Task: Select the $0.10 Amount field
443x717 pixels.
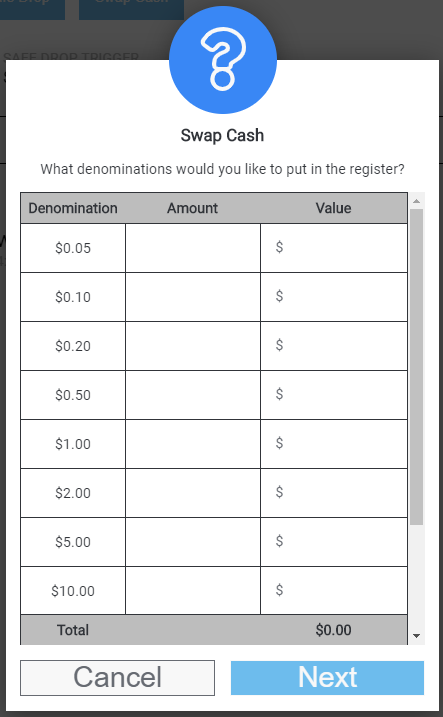Action: 193,297
